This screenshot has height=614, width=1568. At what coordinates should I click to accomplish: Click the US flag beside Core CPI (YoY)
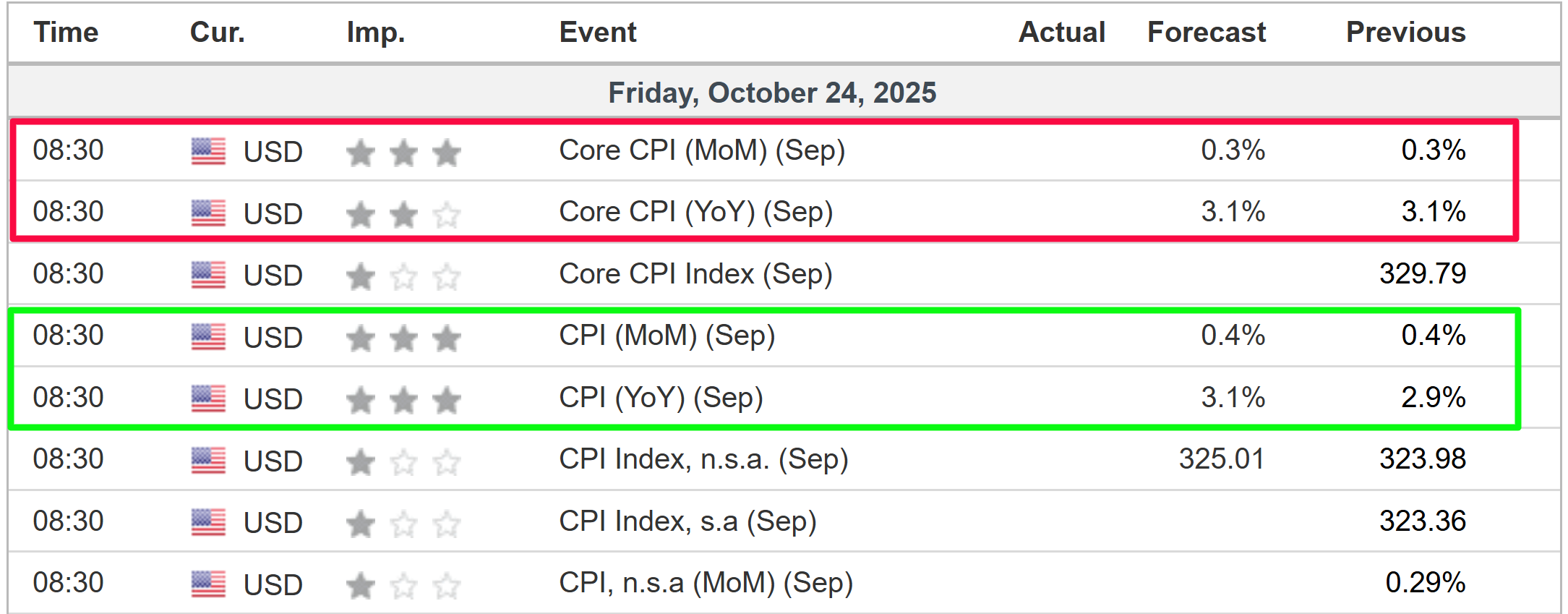(208, 213)
